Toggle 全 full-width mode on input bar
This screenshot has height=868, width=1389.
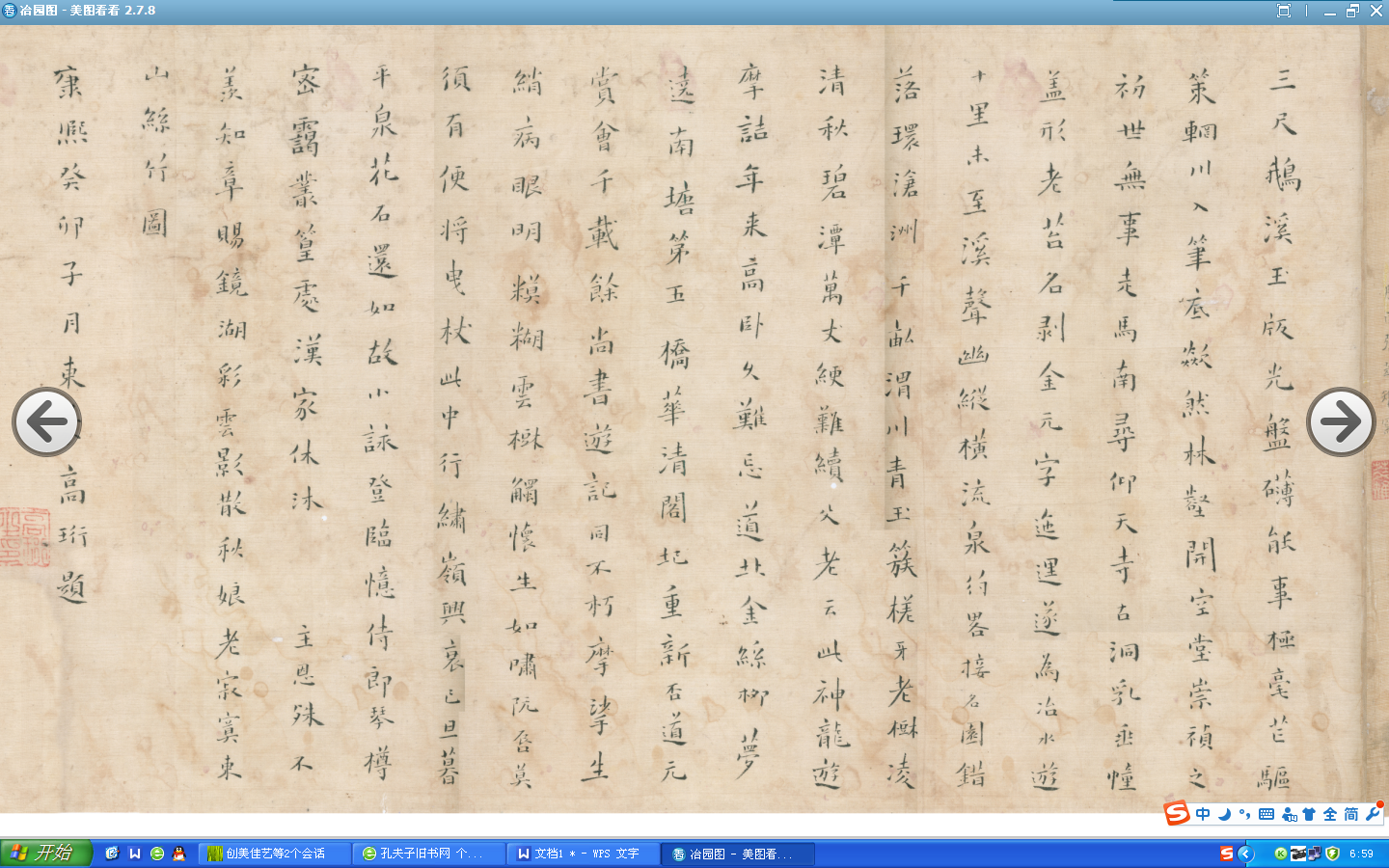point(1330,814)
